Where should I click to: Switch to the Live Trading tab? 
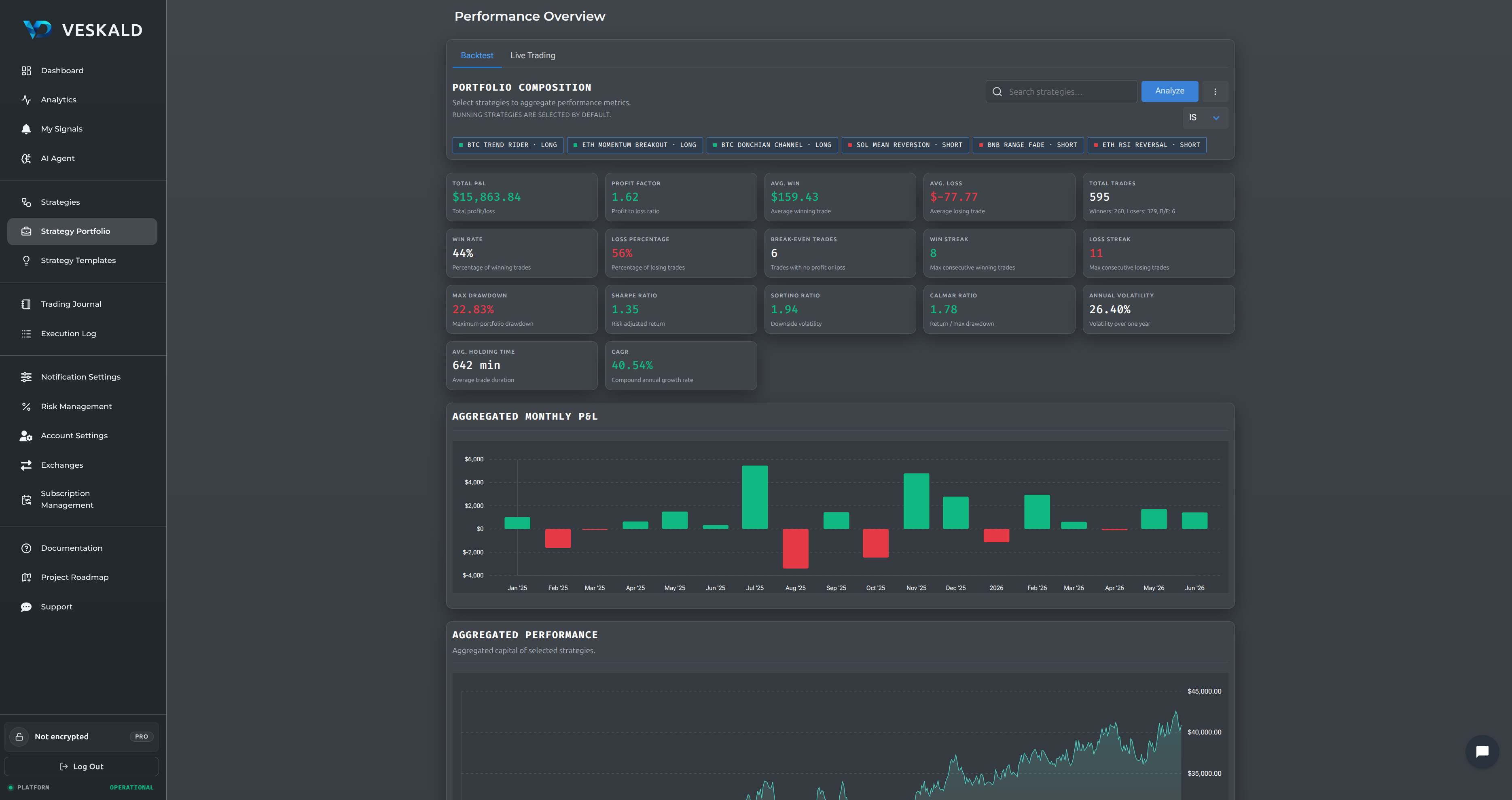[532, 56]
